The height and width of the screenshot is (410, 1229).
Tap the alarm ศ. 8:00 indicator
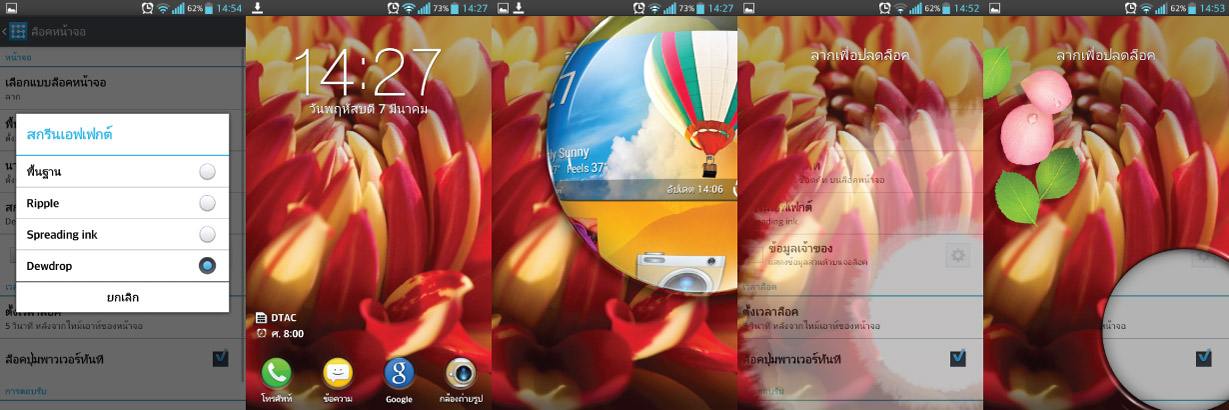click(280, 333)
